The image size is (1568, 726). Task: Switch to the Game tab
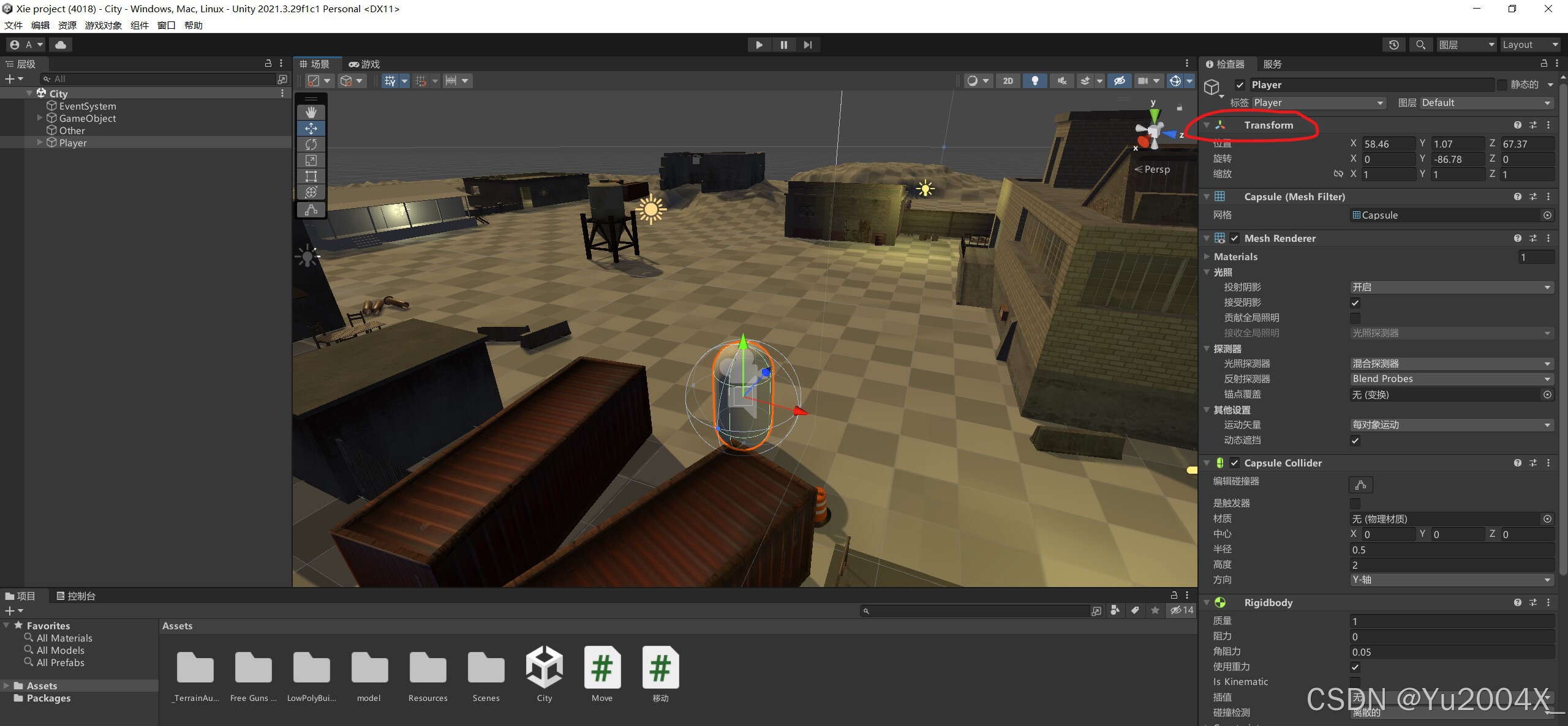tap(364, 64)
